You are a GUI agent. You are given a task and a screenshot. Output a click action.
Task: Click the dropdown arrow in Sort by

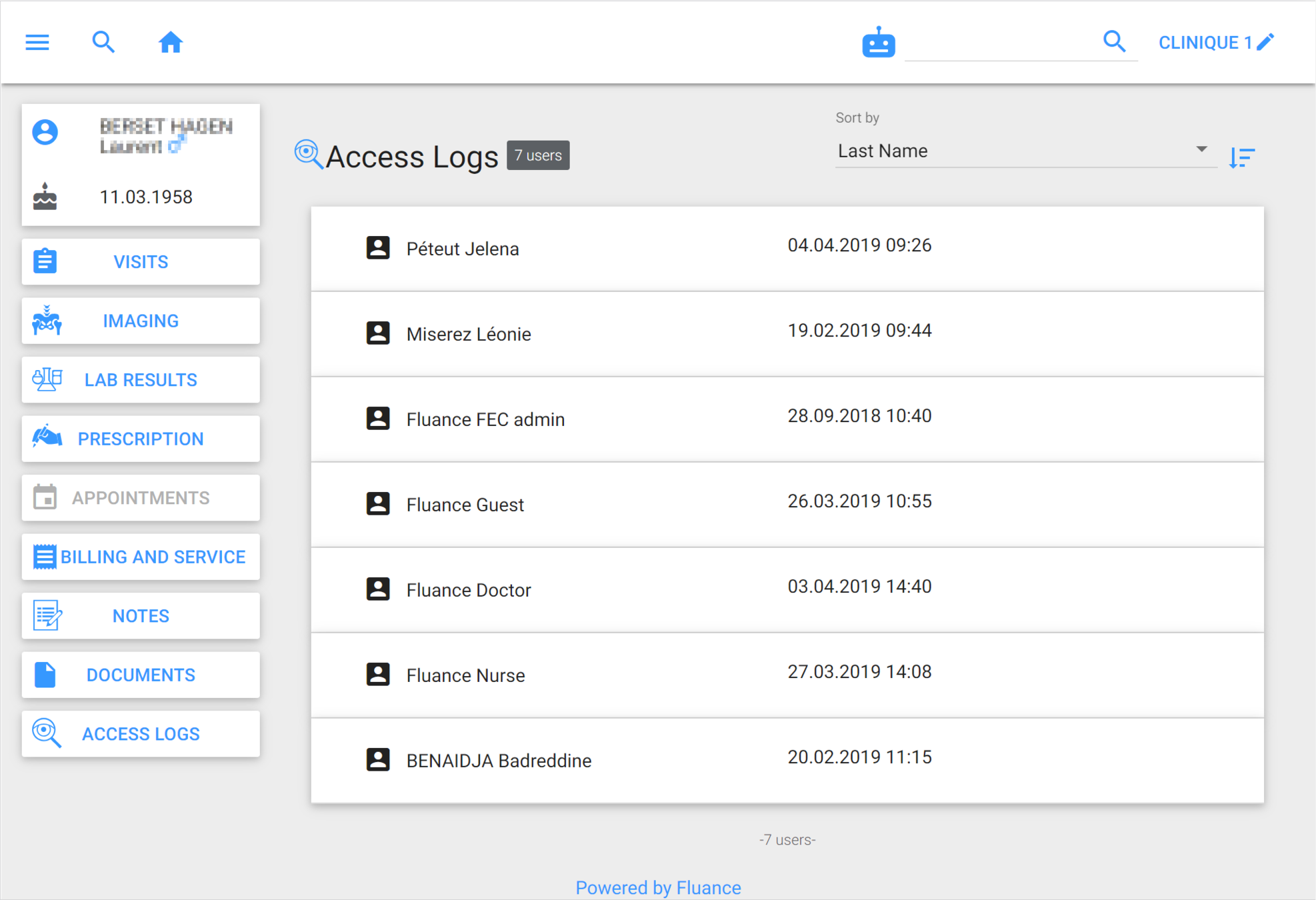1201,149
